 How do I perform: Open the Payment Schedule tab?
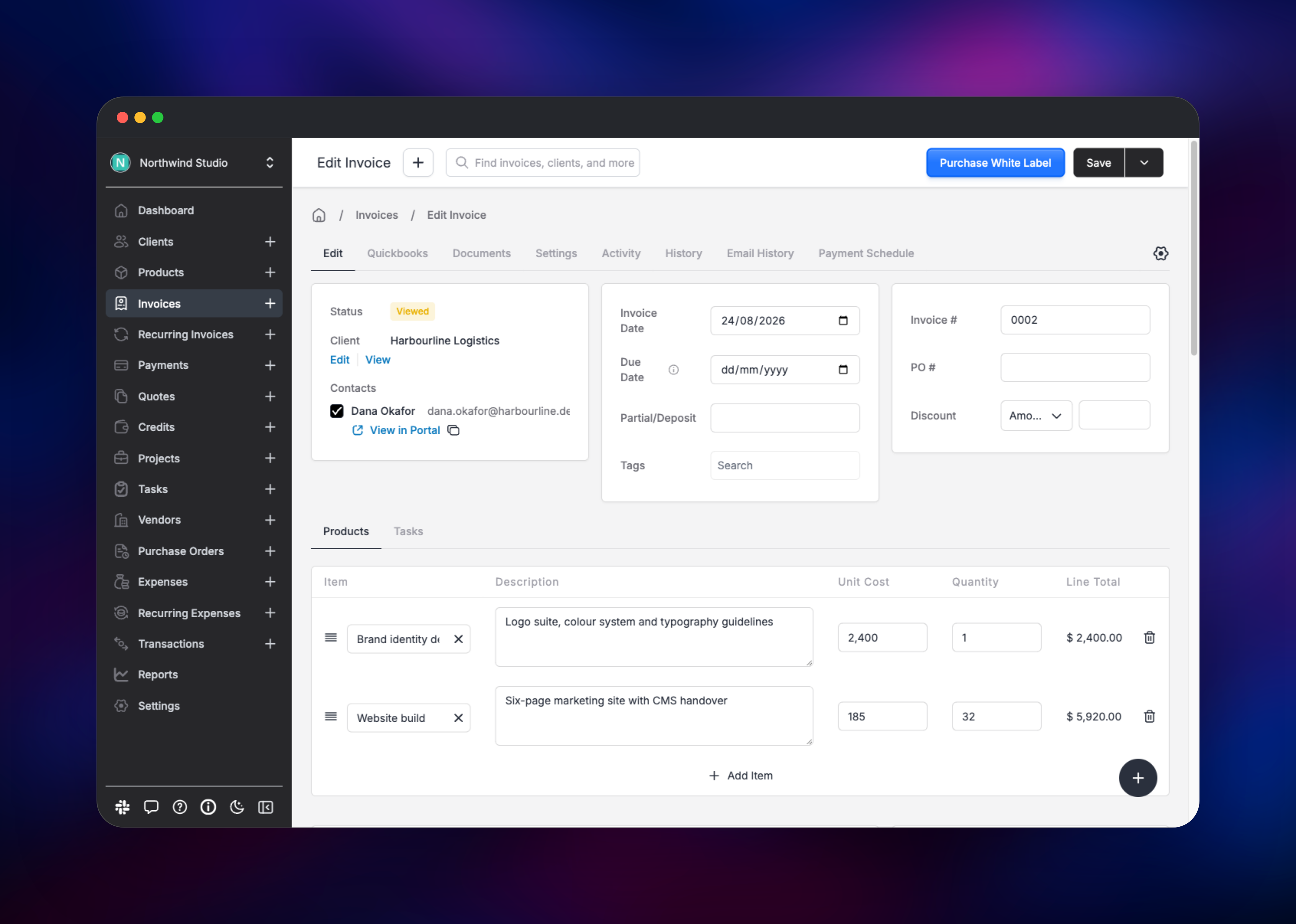point(866,253)
